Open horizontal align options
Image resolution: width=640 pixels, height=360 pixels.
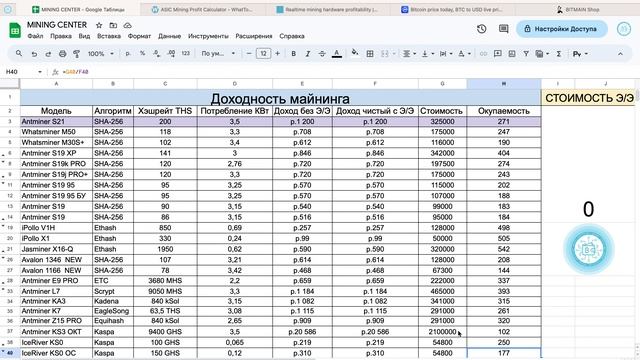tap(409, 53)
